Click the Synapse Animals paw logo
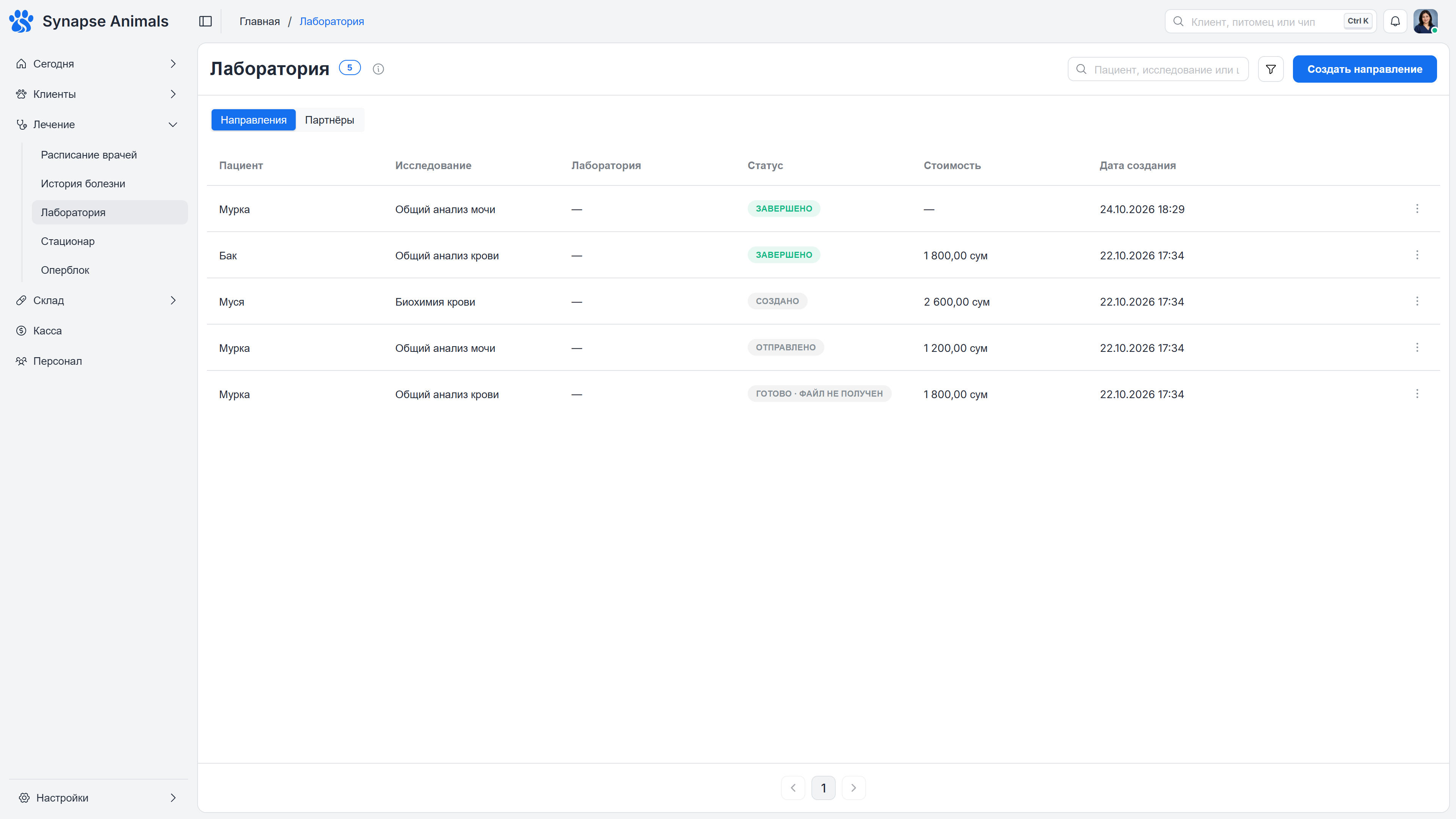 point(22,22)
